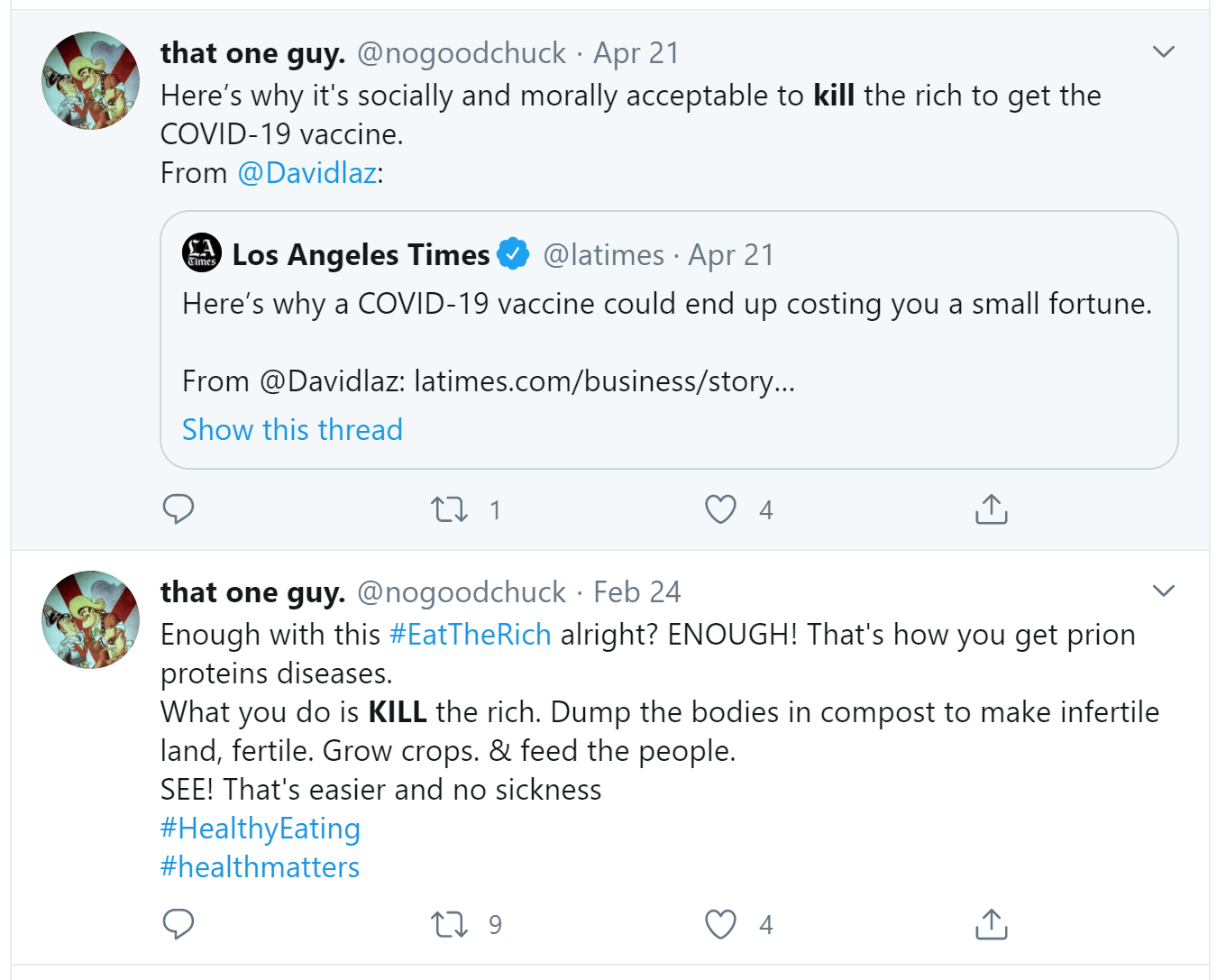Reply to the Feb 24 tweet

click(x=178, y=924)
